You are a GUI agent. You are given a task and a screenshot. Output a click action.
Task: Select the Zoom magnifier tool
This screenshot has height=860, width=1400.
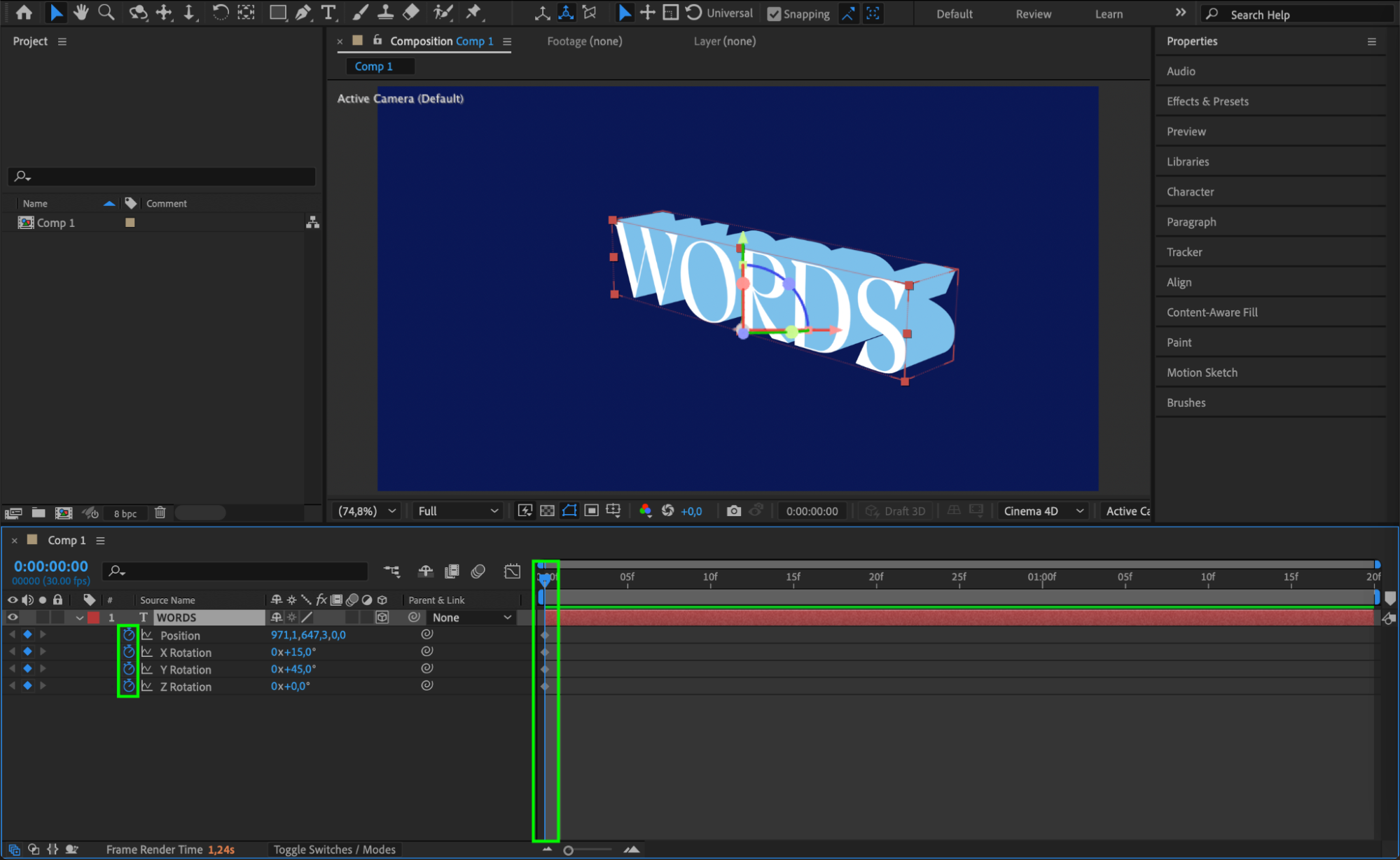click(106, 12)
